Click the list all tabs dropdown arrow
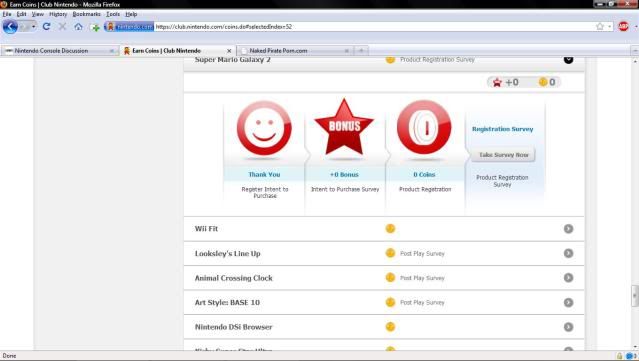Screen dimensions: 639x361 635,51
